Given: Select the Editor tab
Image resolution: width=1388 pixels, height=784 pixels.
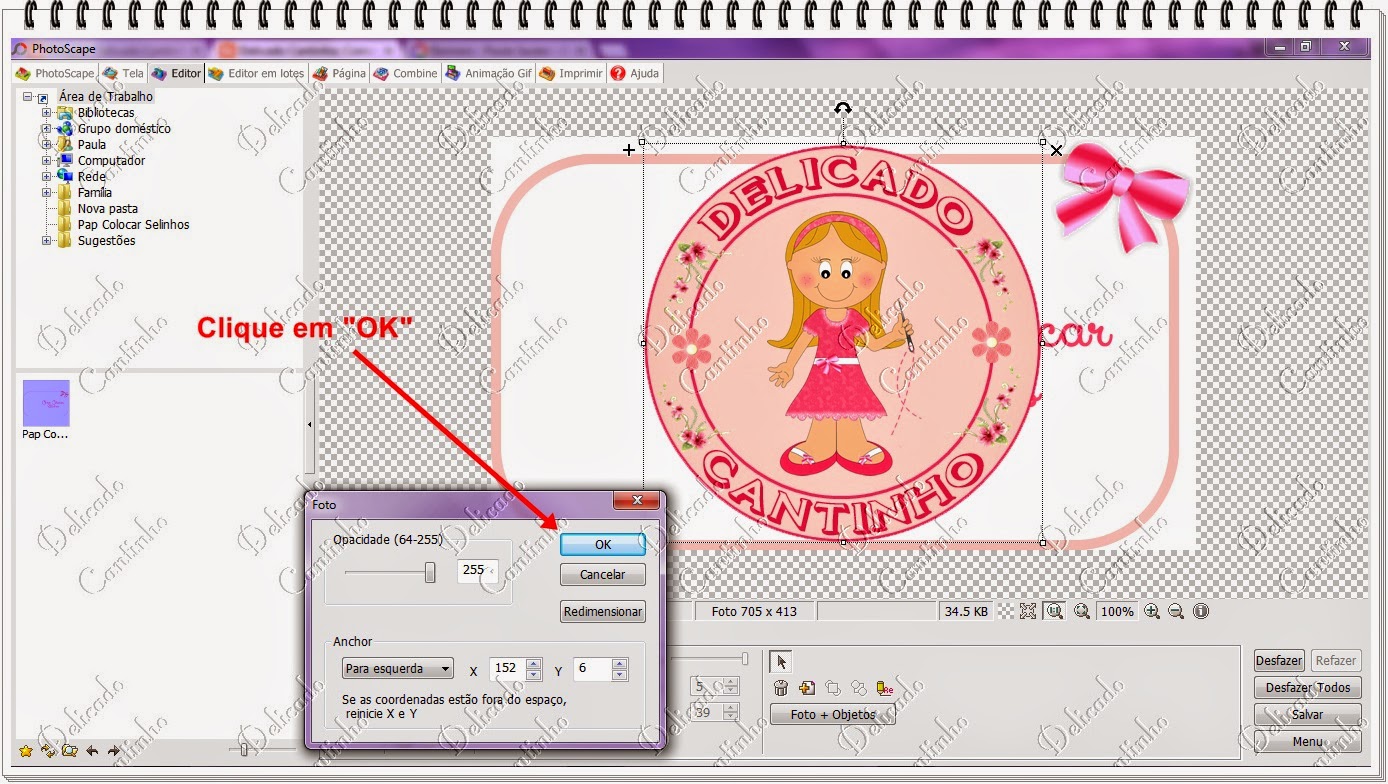Looking at the screenshot, I should [x=176, y=73].
